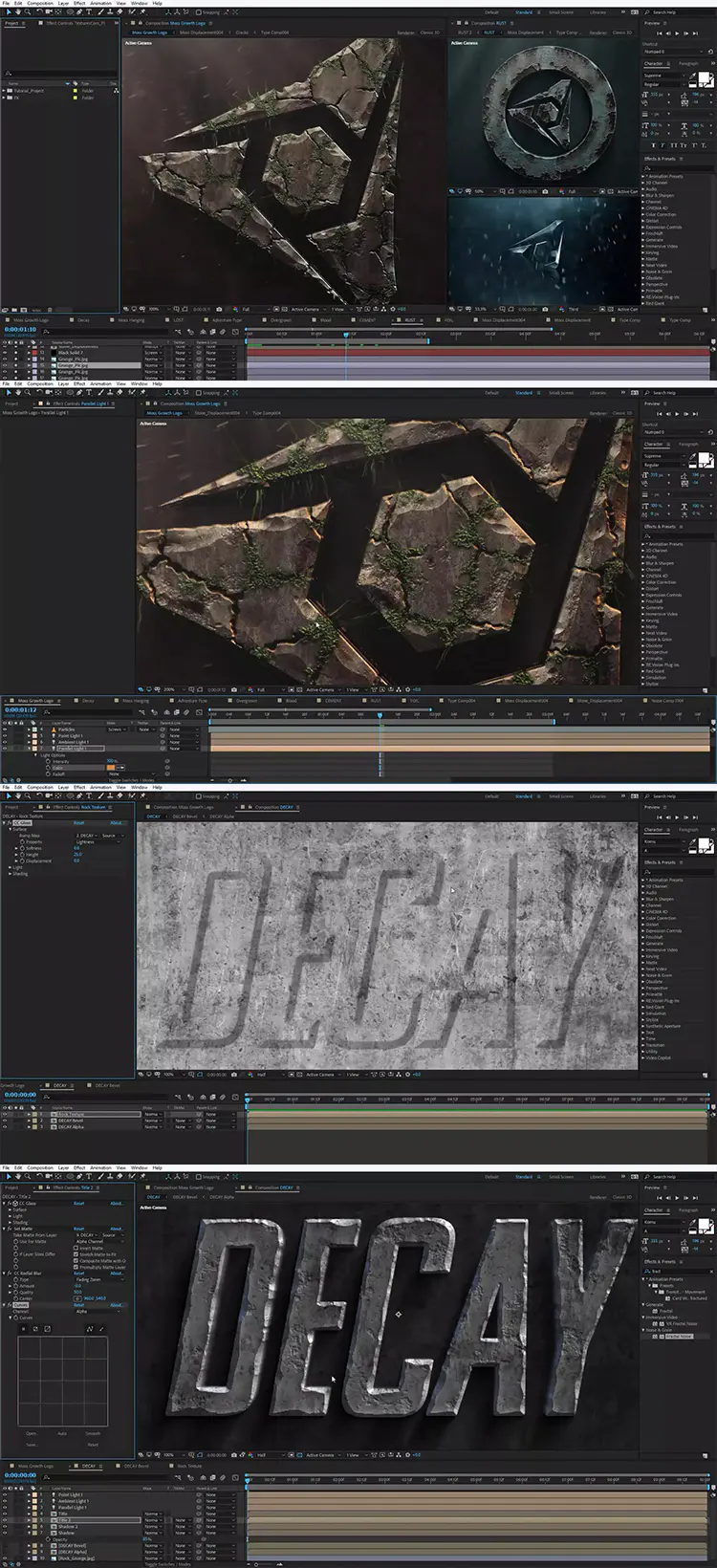Click Reset for the Set Matte effect
The height and width of the screenshot is (1568, 717).
pos(79,1229)
